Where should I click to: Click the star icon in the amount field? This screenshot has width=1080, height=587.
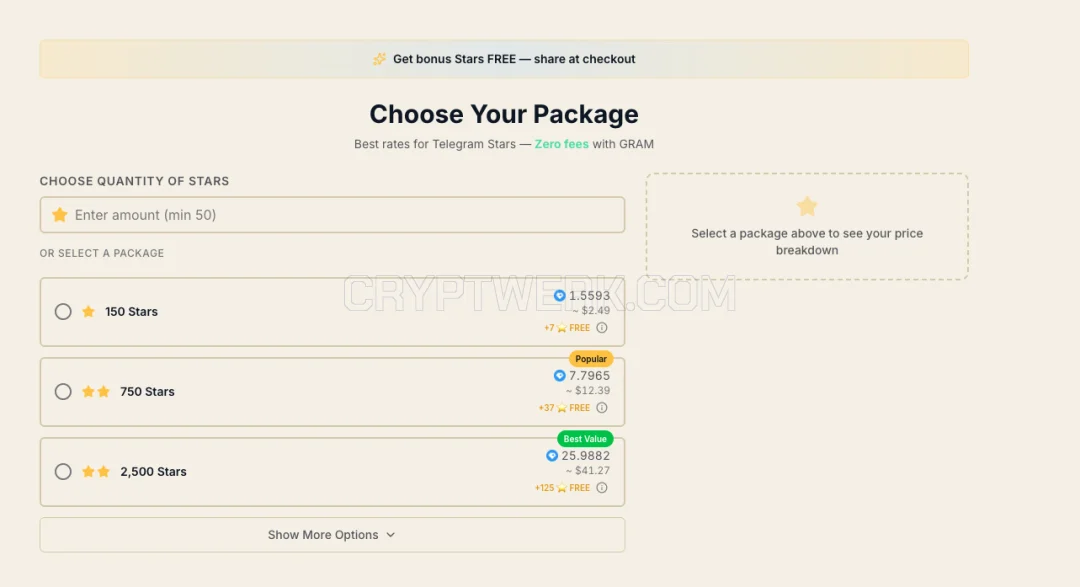tap(60, 215)
